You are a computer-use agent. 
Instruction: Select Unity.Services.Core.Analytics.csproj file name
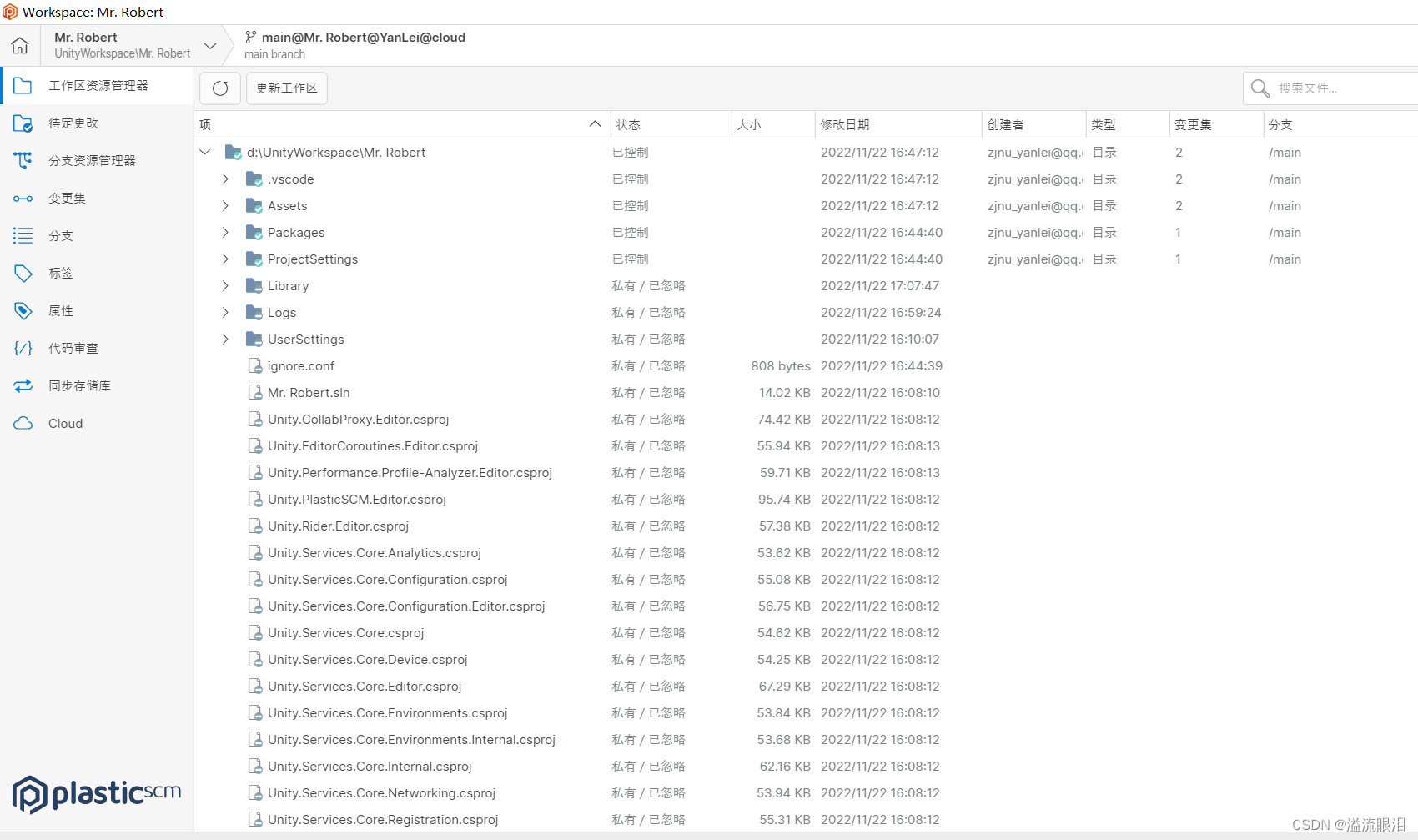point(375,553)
